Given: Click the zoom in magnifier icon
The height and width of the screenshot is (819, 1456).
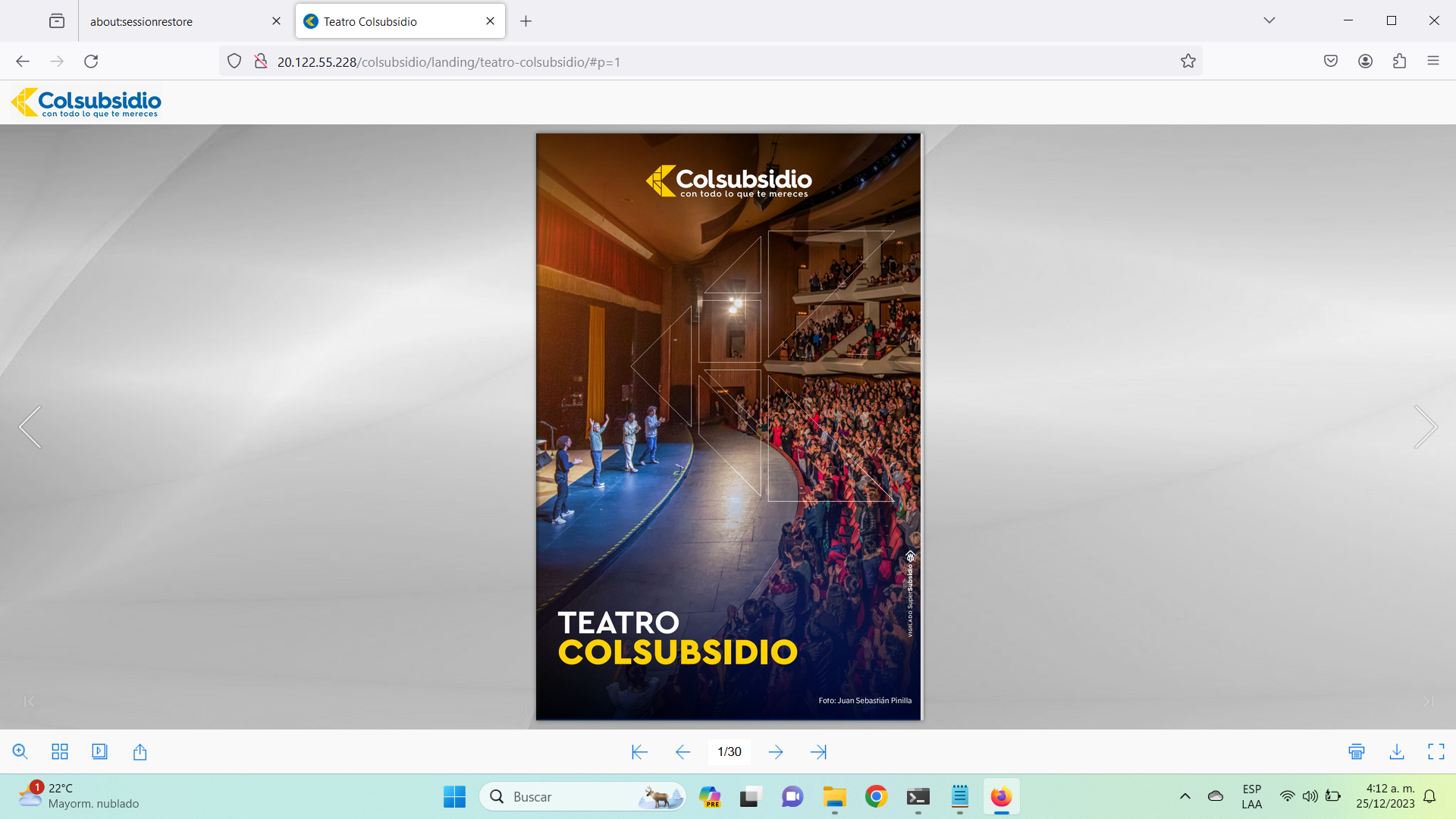Looking at the screenshot, I should click(x=20, y=752).
